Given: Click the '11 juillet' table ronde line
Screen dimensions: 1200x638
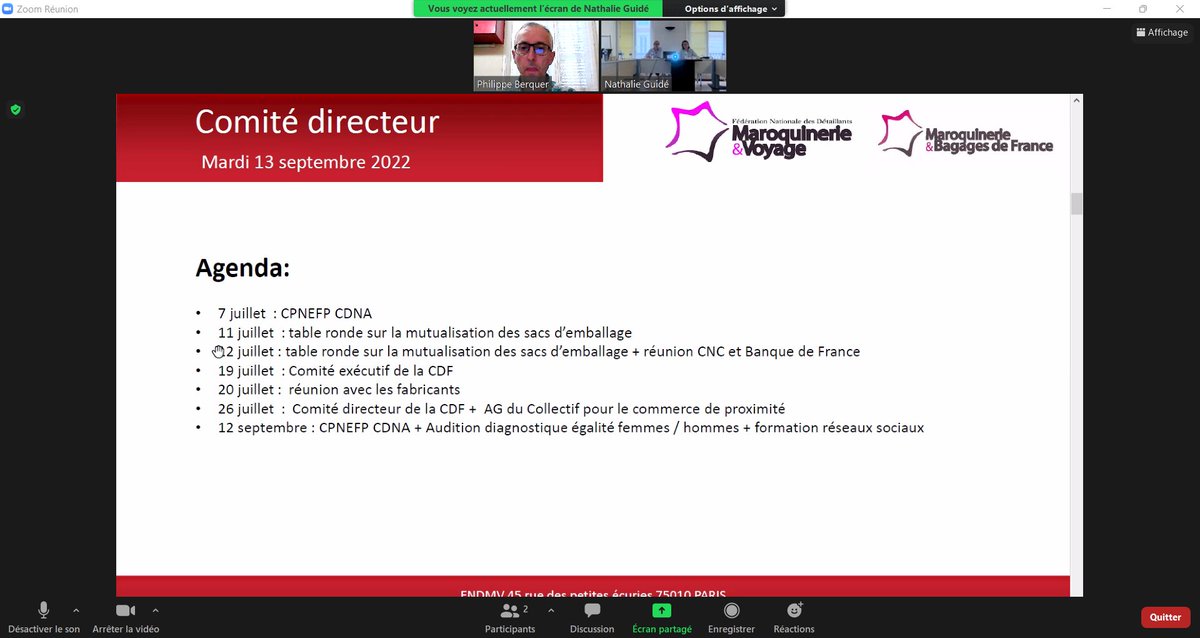Looking at the screenshot, I should 425,332.
